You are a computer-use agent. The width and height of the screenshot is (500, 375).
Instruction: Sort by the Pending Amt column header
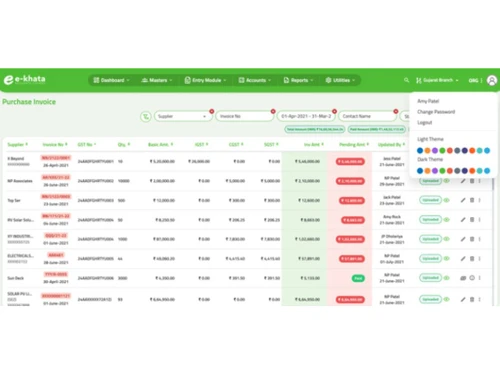354,144
